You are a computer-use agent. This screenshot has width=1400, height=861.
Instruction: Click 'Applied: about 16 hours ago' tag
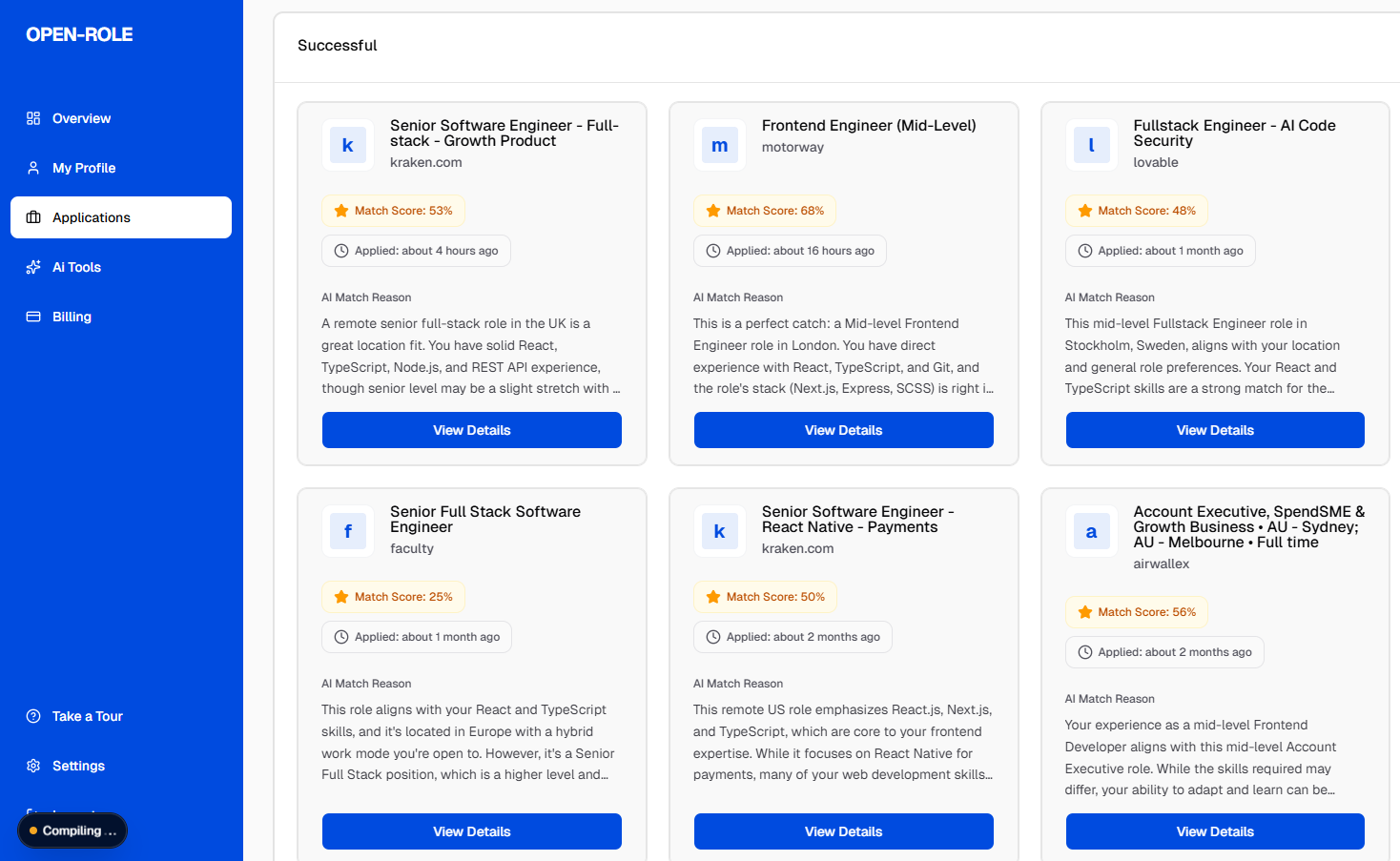tap(790, 251)
